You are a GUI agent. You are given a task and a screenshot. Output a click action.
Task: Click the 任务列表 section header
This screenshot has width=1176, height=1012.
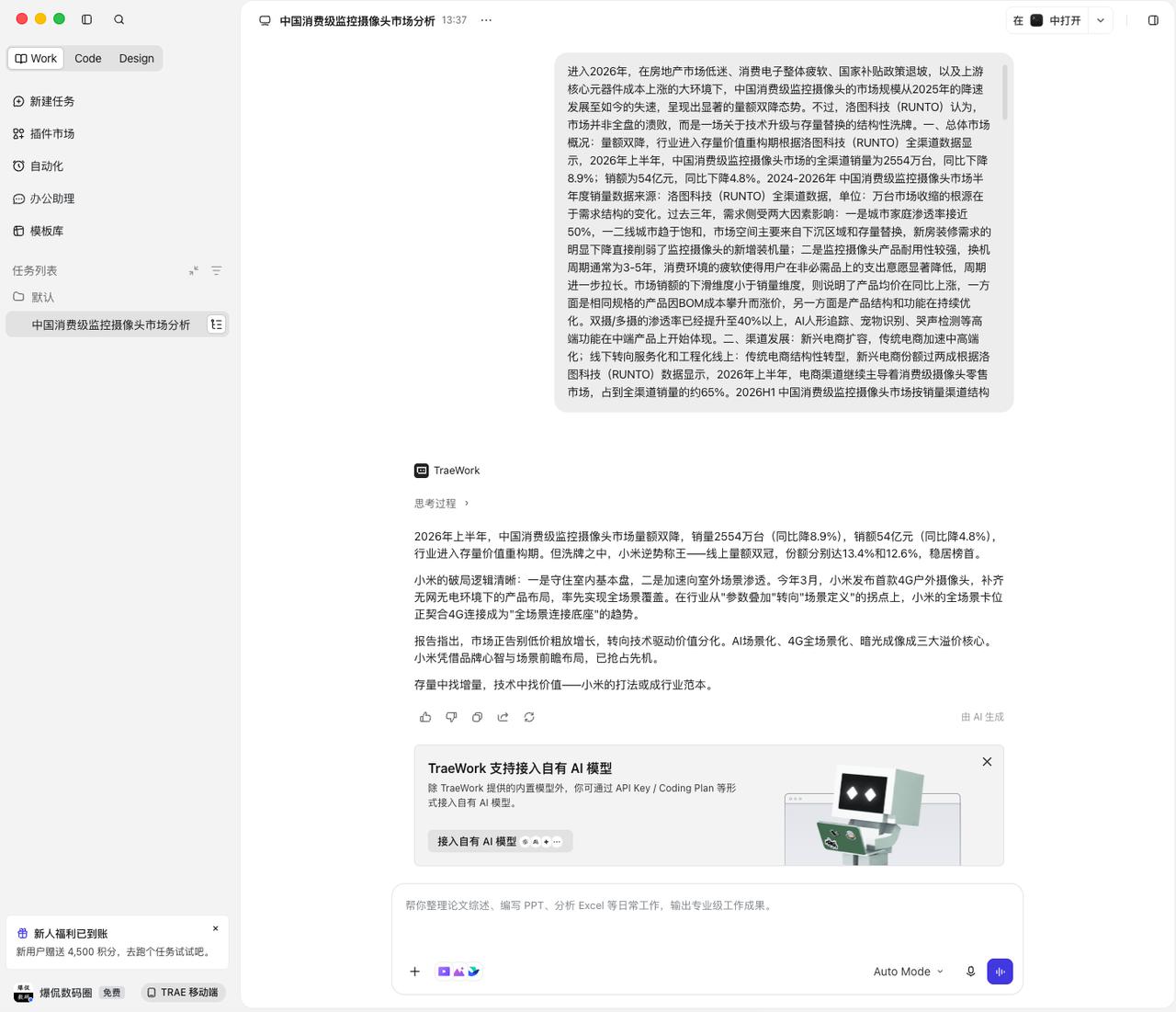tap(35, 270)
